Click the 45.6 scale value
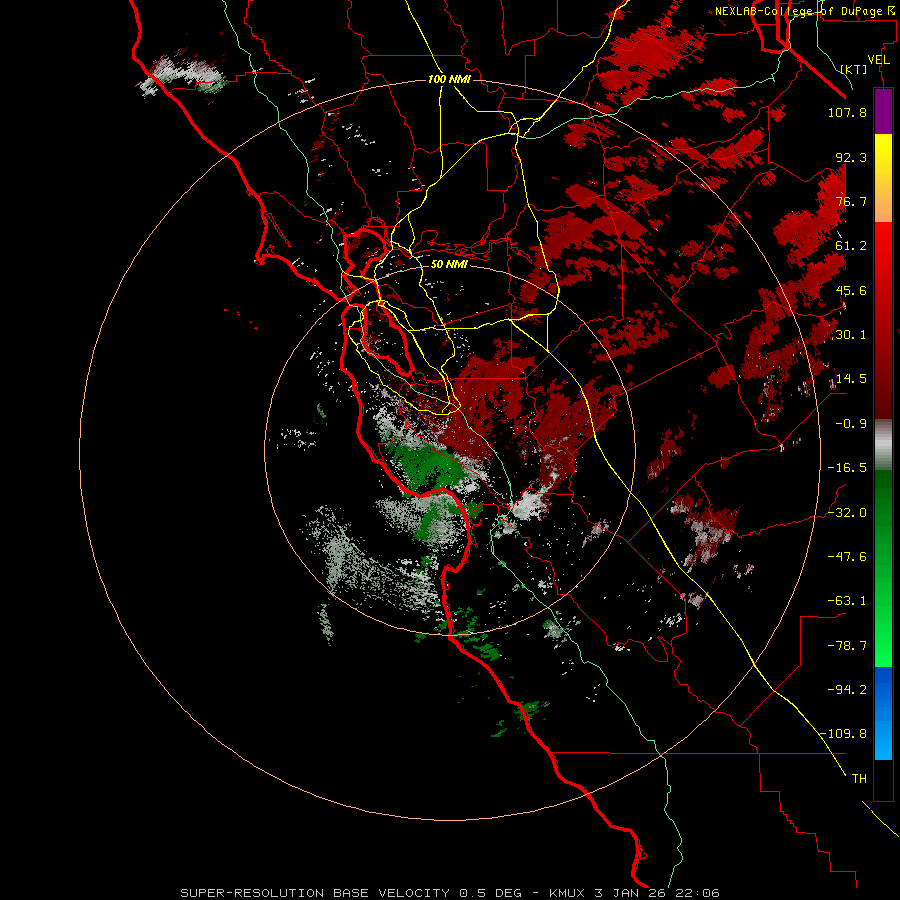 (851, 290)
